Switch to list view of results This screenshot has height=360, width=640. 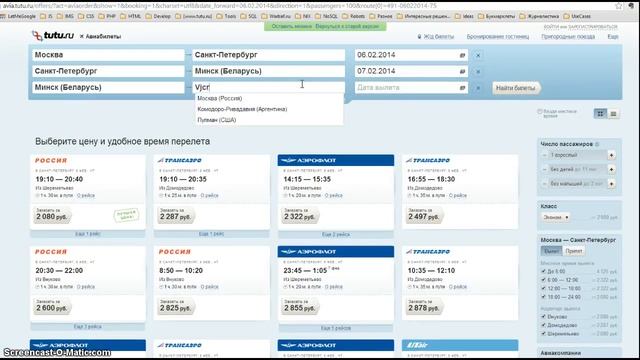click(613, 114)
